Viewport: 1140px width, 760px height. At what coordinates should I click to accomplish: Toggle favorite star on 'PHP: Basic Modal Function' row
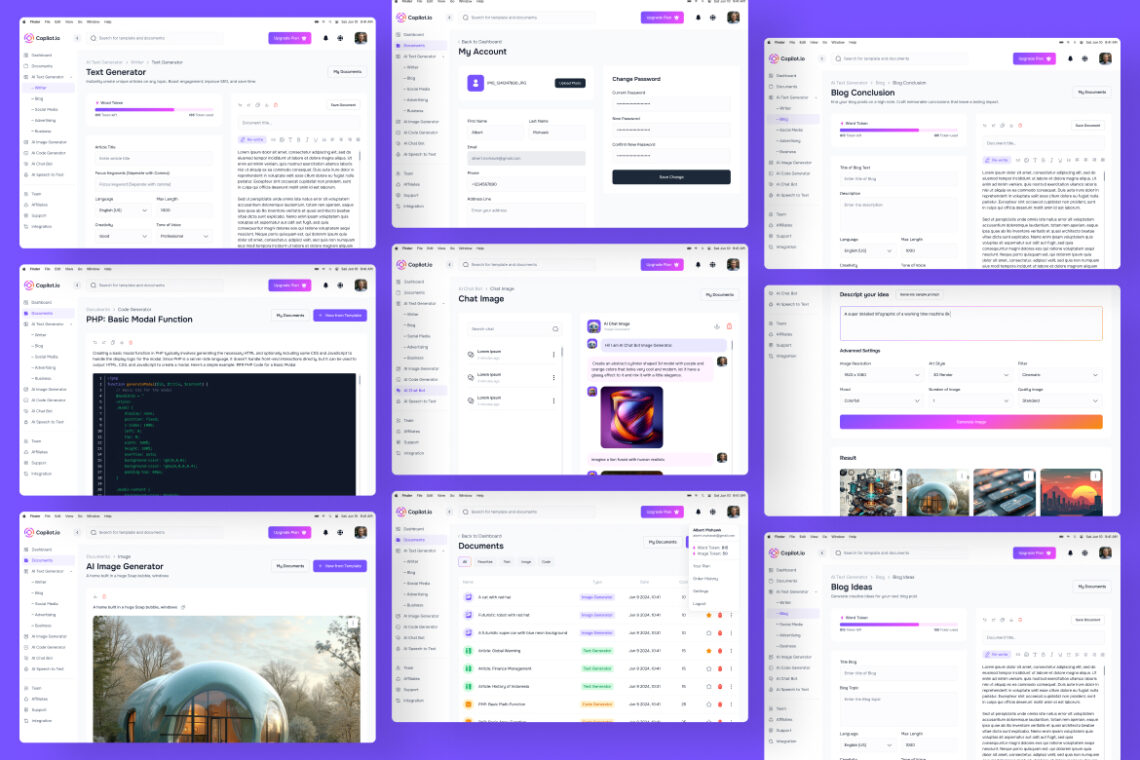pos(708,704)
